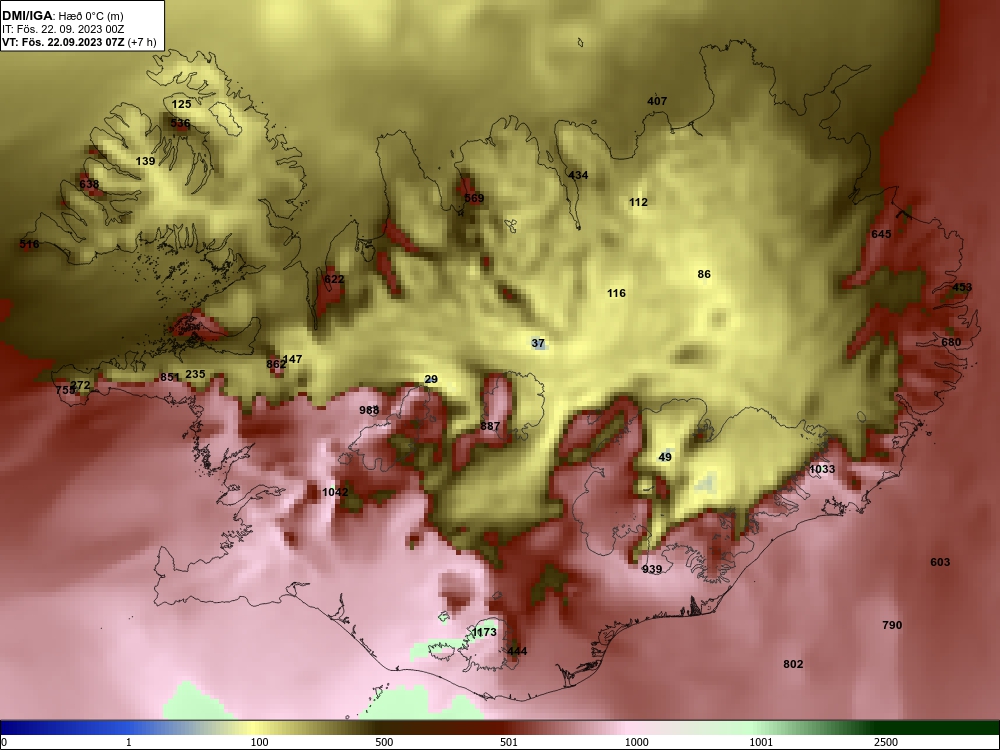Click the map value '444'

click(x=517, y=651)
